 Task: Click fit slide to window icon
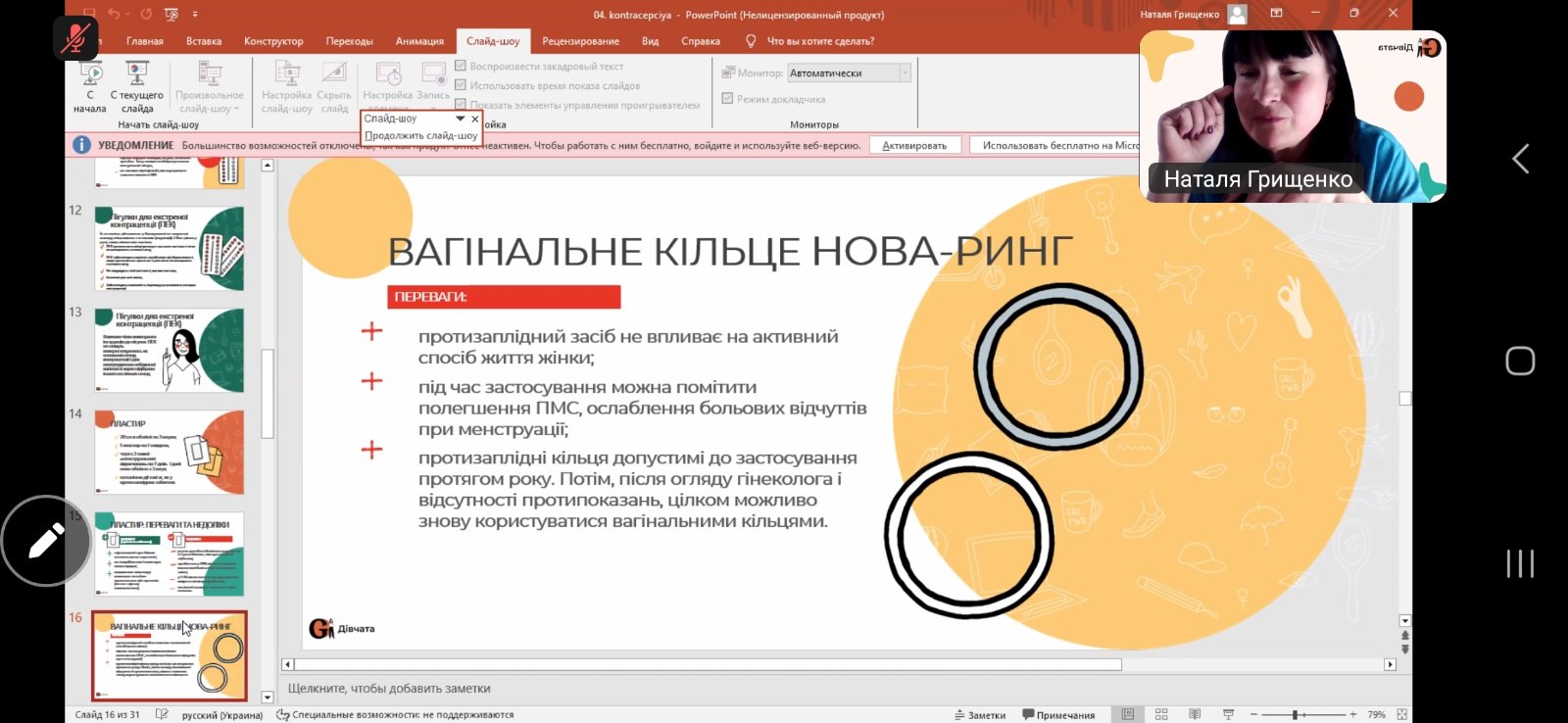point(1402,714)
